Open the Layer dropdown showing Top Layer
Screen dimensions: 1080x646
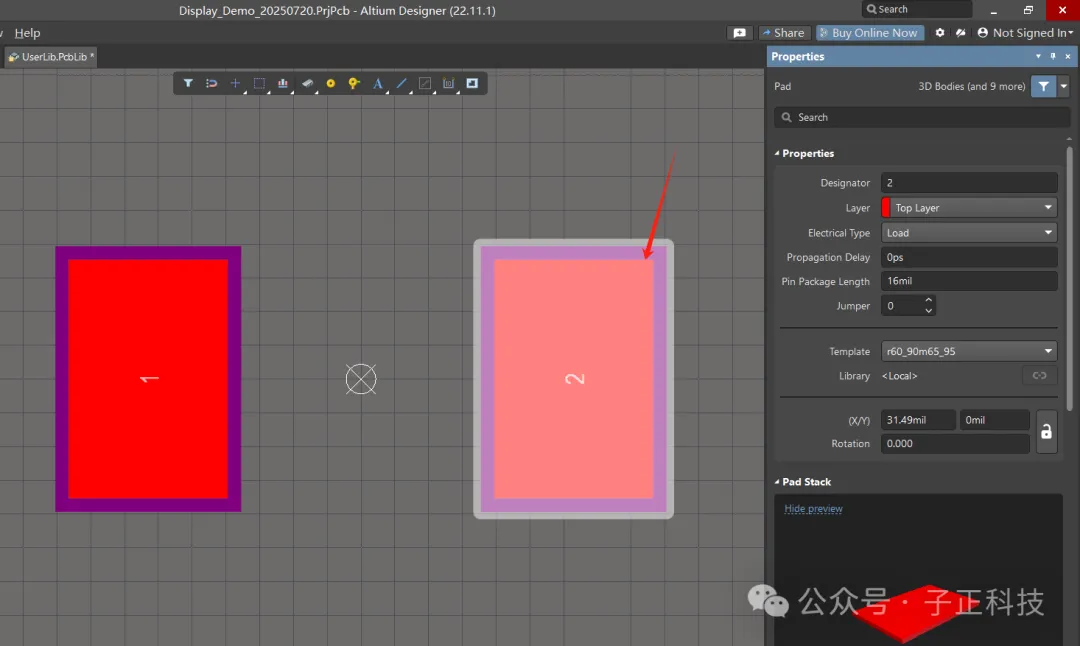(969, 207)
